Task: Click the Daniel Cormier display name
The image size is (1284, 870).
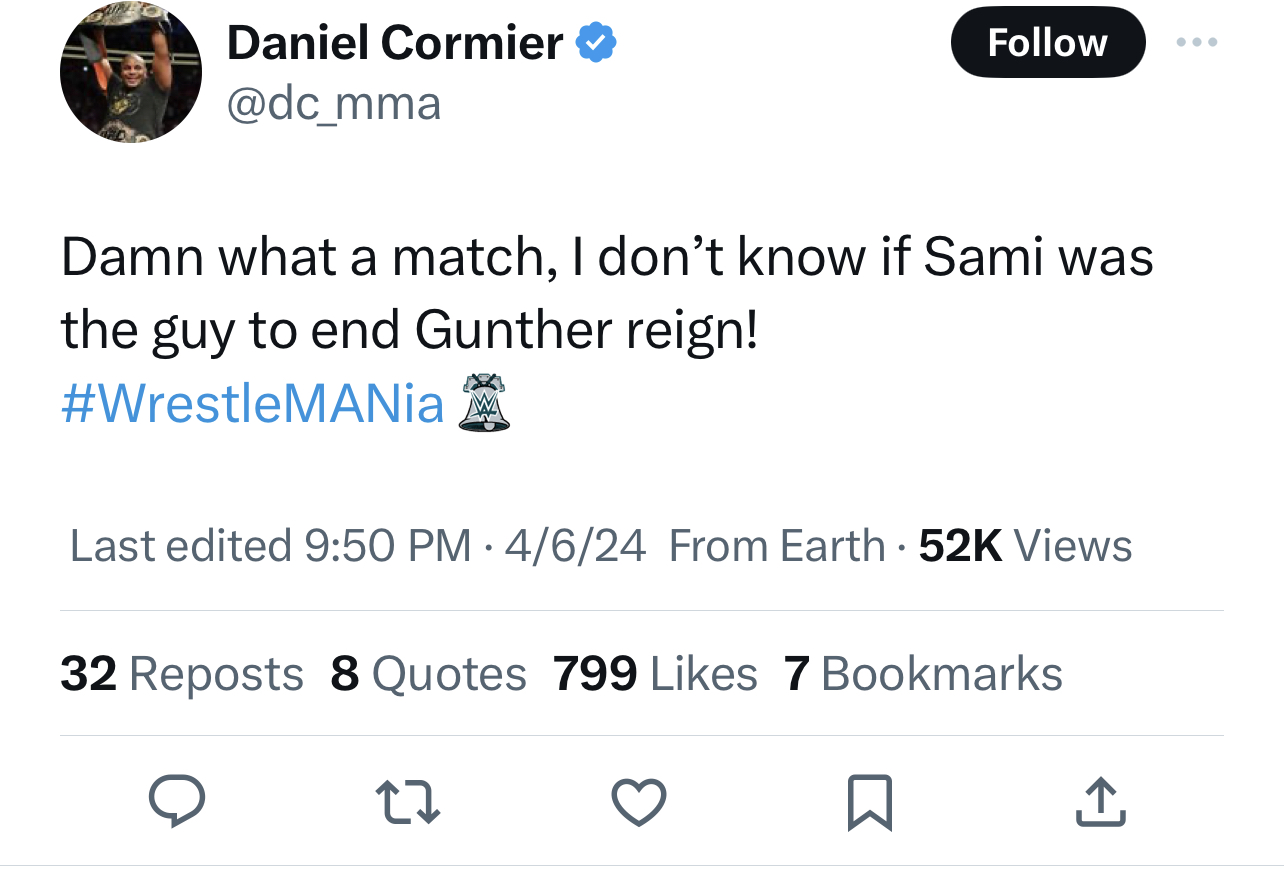Action: (x=395, y=43)
